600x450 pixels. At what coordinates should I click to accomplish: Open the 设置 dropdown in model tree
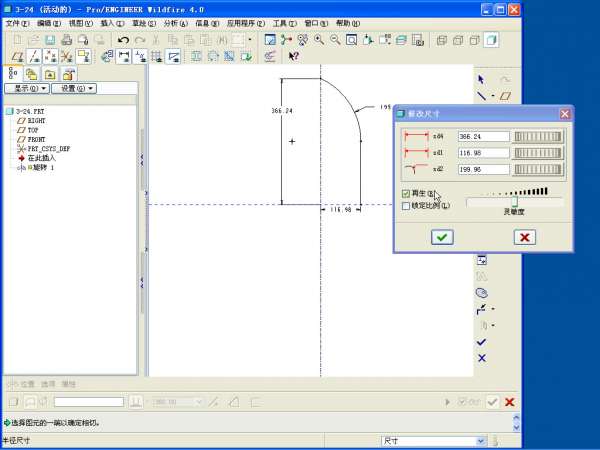point(74,88)
